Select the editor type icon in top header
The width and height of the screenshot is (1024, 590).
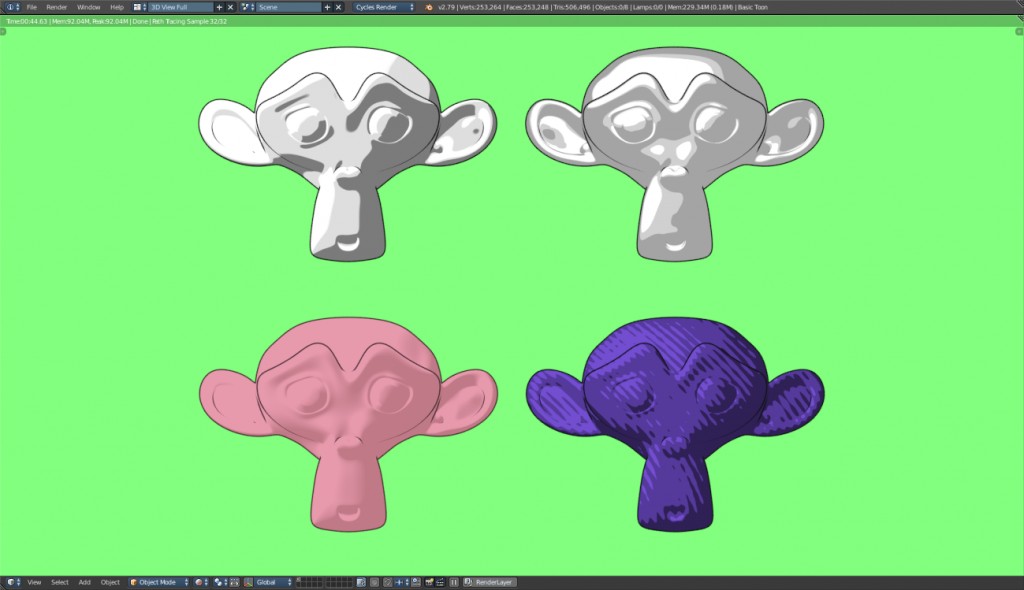[x=137, y=6]
